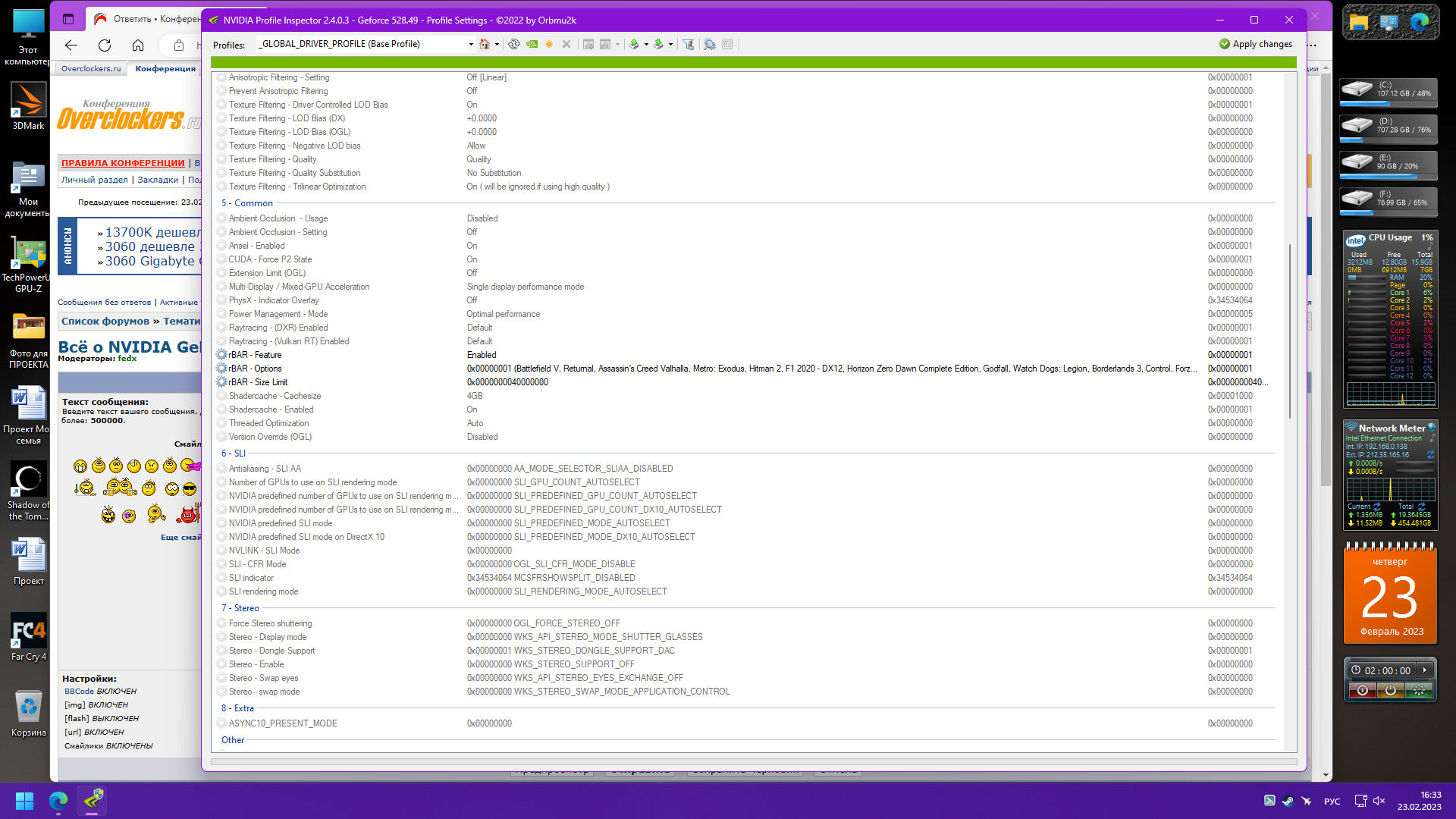1456x819 pixels.
Task: Click the orange create new profile star icon
Action: click(549, 44)
